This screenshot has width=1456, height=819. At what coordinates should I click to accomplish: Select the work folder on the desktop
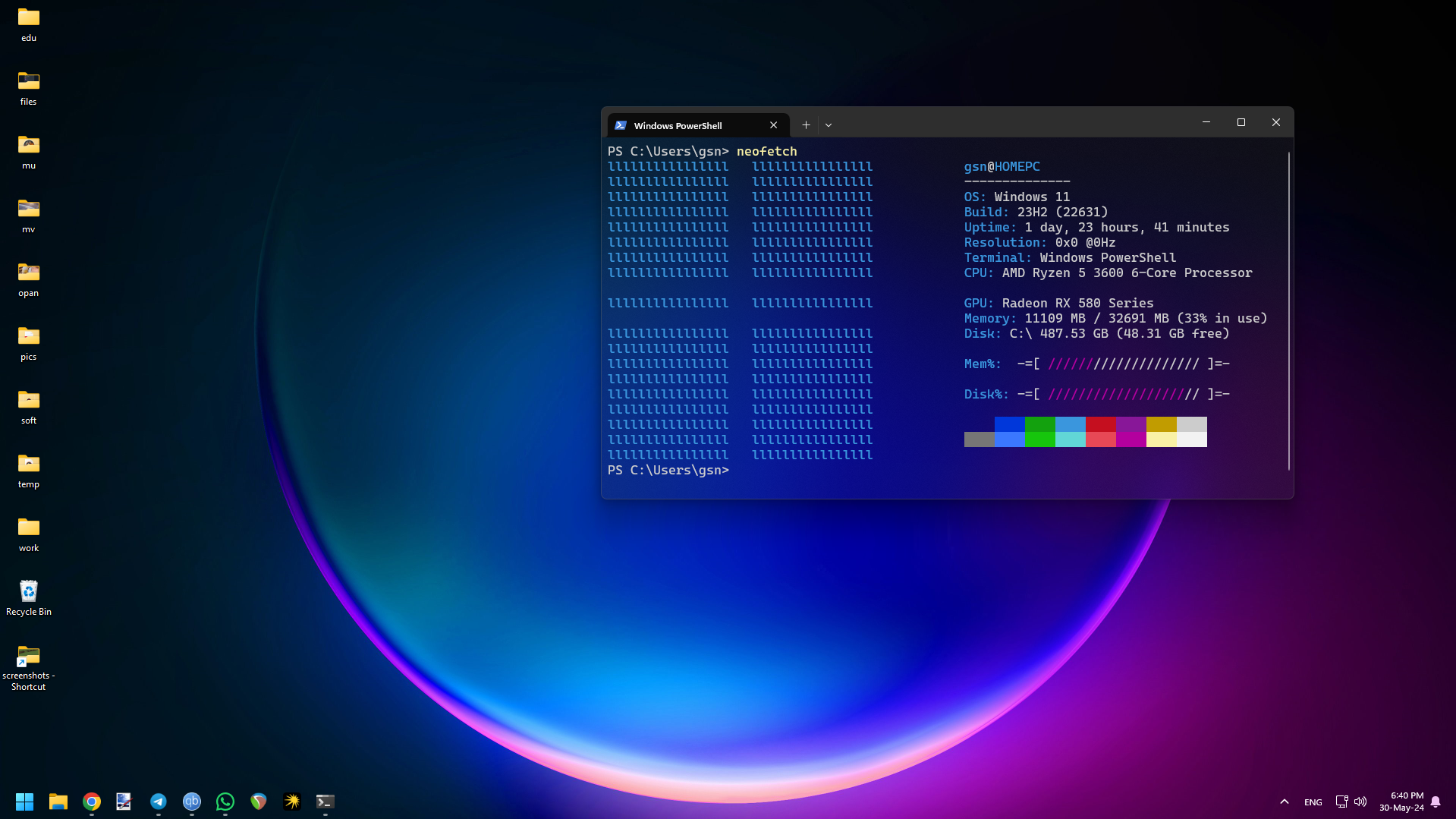tap(29, 534)
